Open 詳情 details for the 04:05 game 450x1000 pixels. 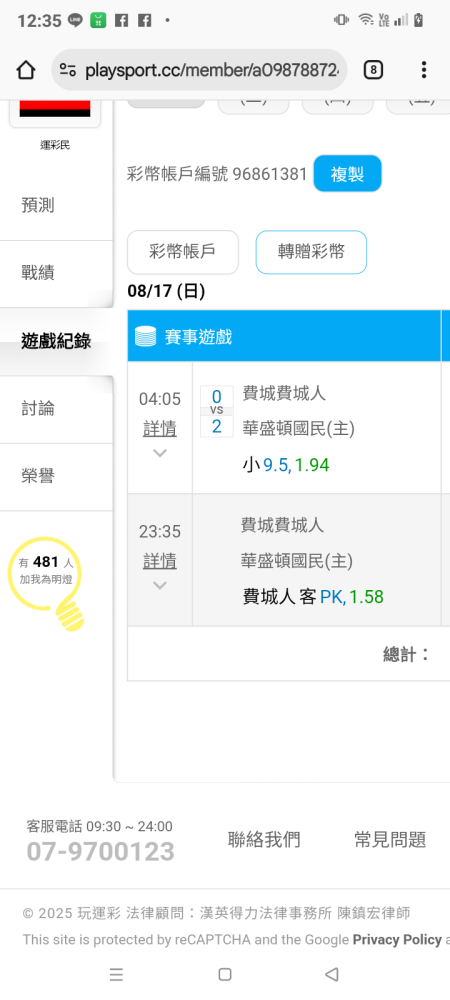pos(160,429)
